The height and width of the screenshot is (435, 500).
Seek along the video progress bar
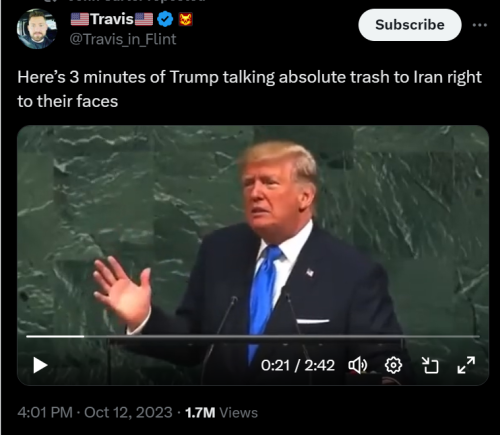click(x=253, y=337)
